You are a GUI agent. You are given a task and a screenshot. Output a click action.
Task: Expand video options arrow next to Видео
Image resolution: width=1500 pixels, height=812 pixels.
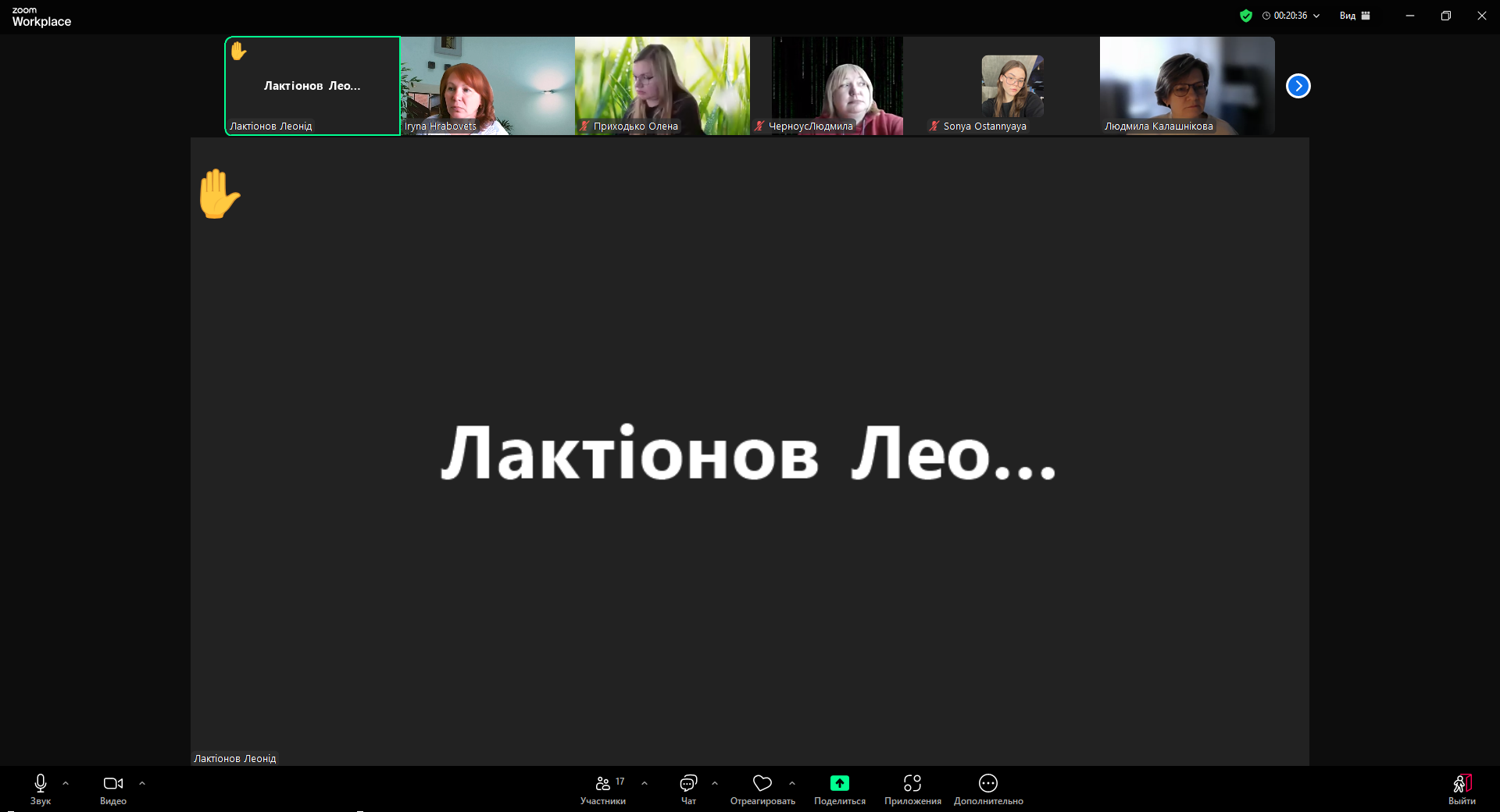pos(142,783)
